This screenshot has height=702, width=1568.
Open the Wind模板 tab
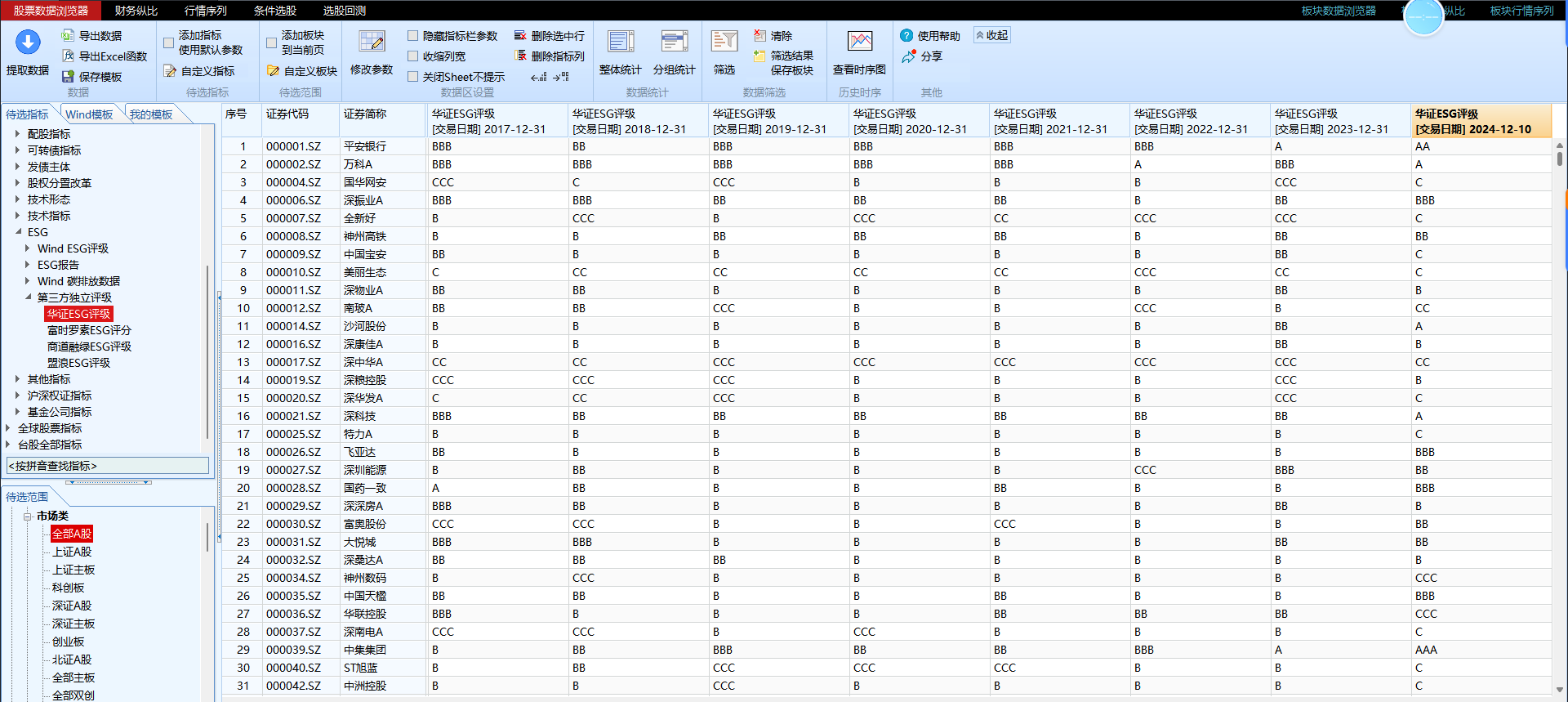[x=89, y=114]
